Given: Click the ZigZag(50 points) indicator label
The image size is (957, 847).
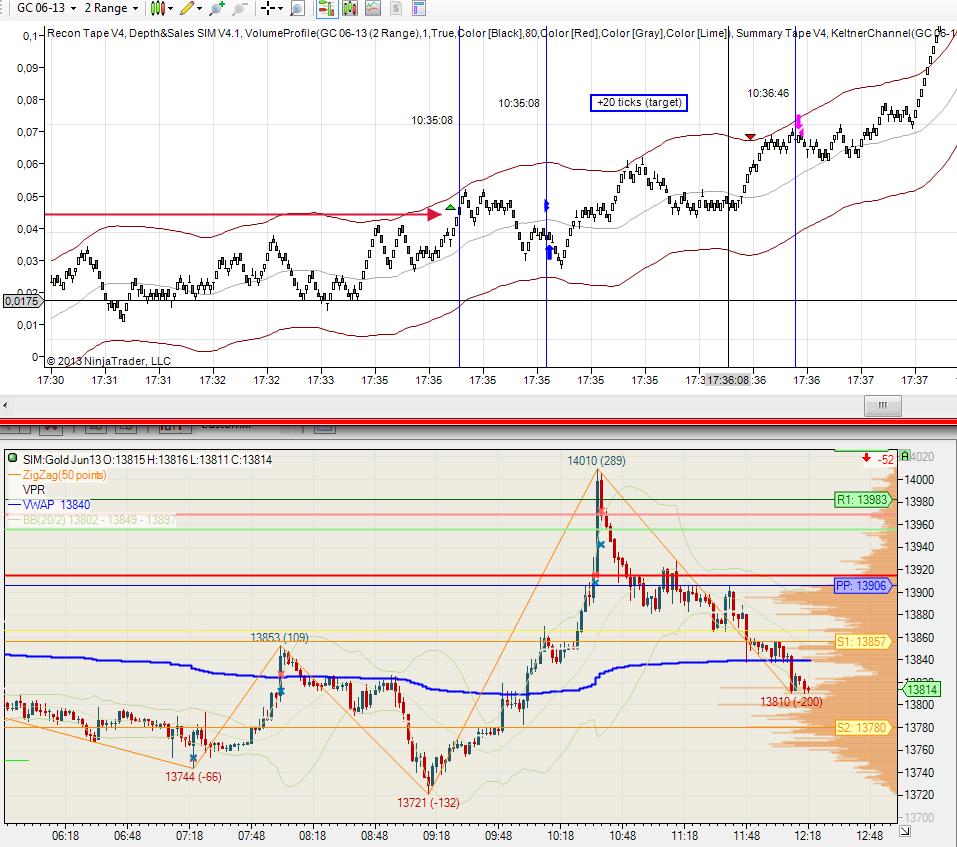Looking at the screenshot, I should click(64, 475).
